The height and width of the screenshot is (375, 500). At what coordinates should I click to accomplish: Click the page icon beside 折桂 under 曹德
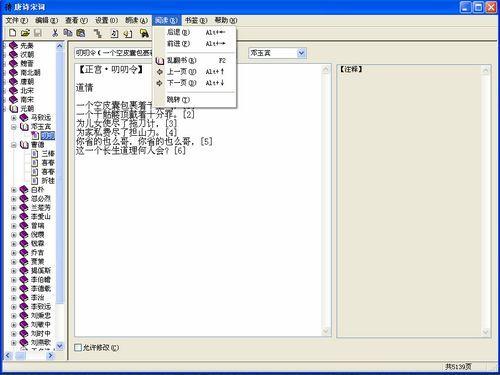(x=35, y=181)
